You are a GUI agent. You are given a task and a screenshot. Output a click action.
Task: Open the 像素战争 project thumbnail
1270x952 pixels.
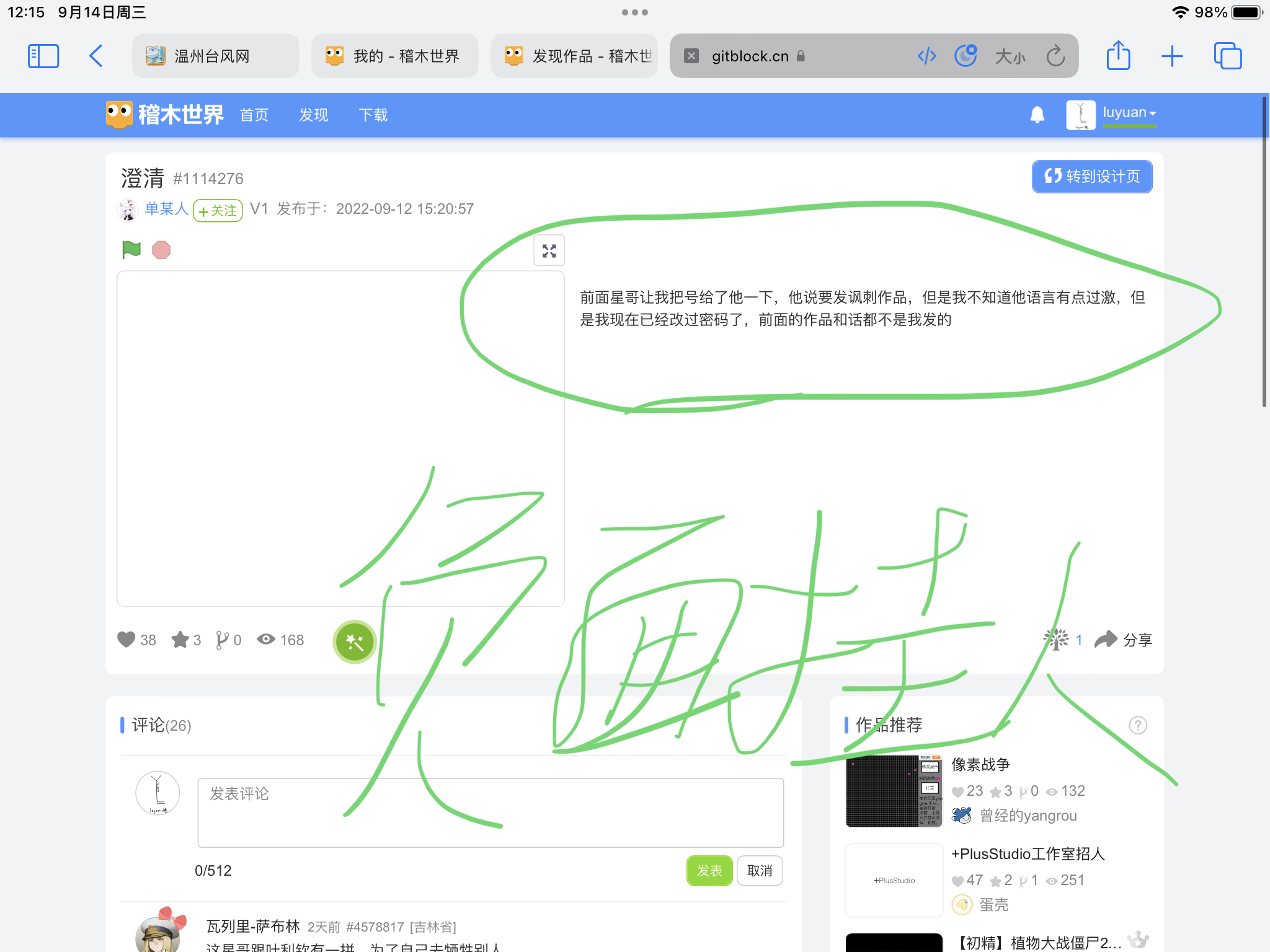[x=894, y=791]
